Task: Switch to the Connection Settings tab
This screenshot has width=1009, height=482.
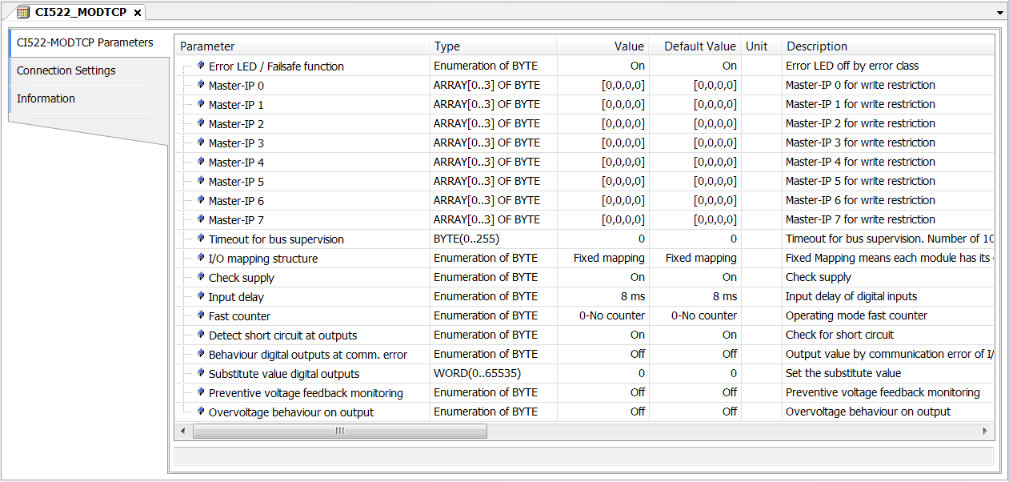Action: 66,71
